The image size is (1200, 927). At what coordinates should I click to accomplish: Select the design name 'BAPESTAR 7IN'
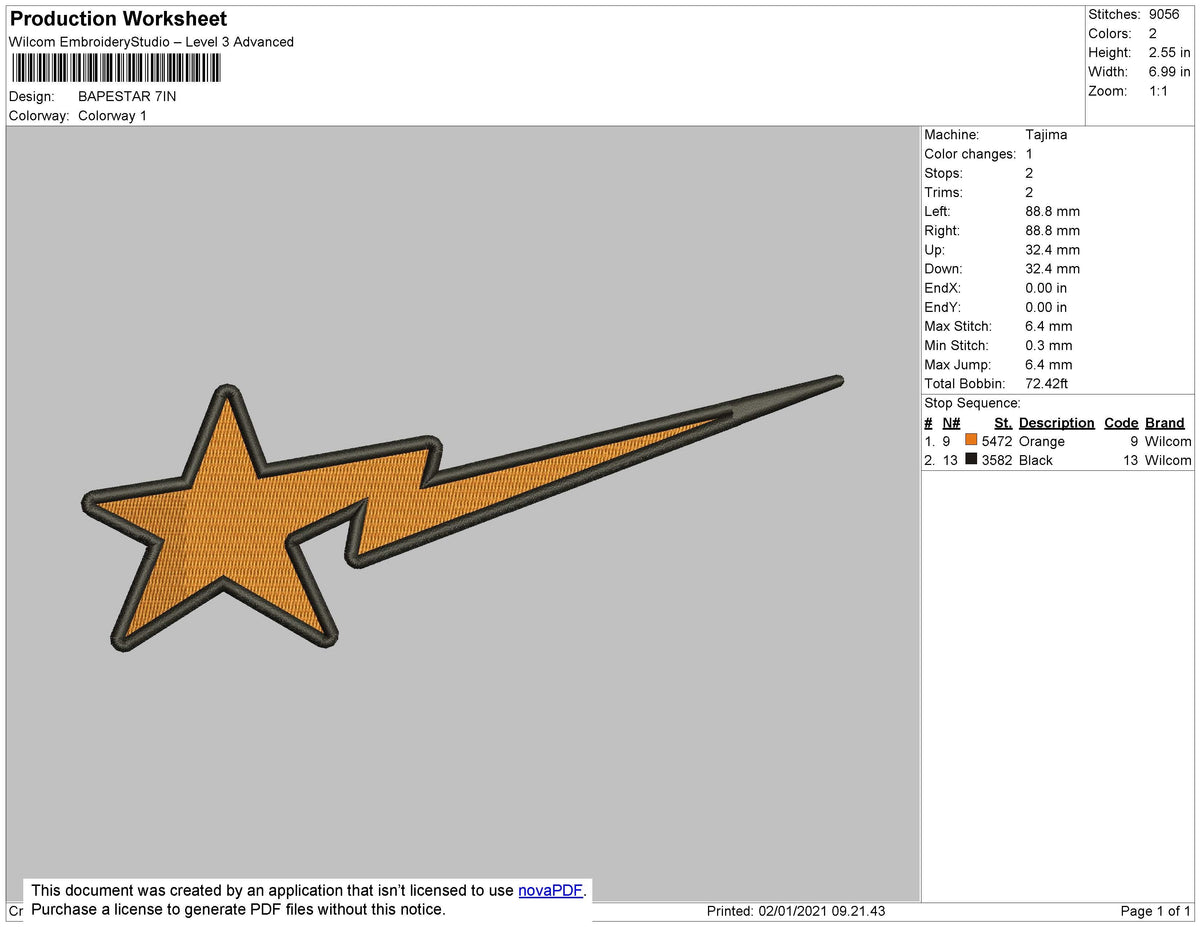pyautogui.click(x=127, y=97)
